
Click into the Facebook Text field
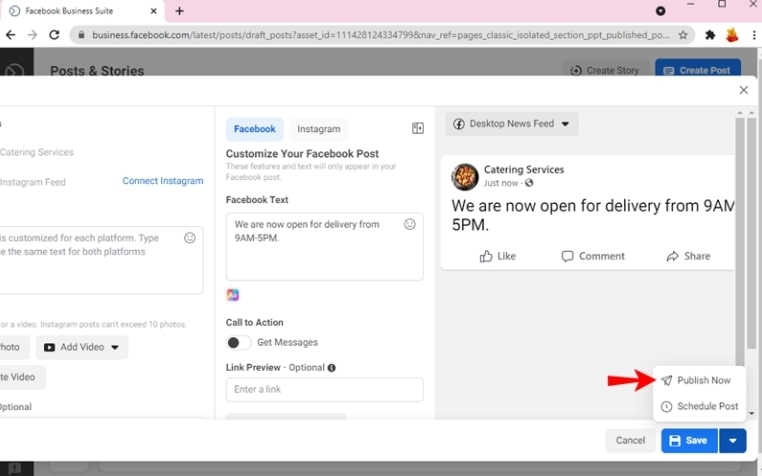coord(325,247)
